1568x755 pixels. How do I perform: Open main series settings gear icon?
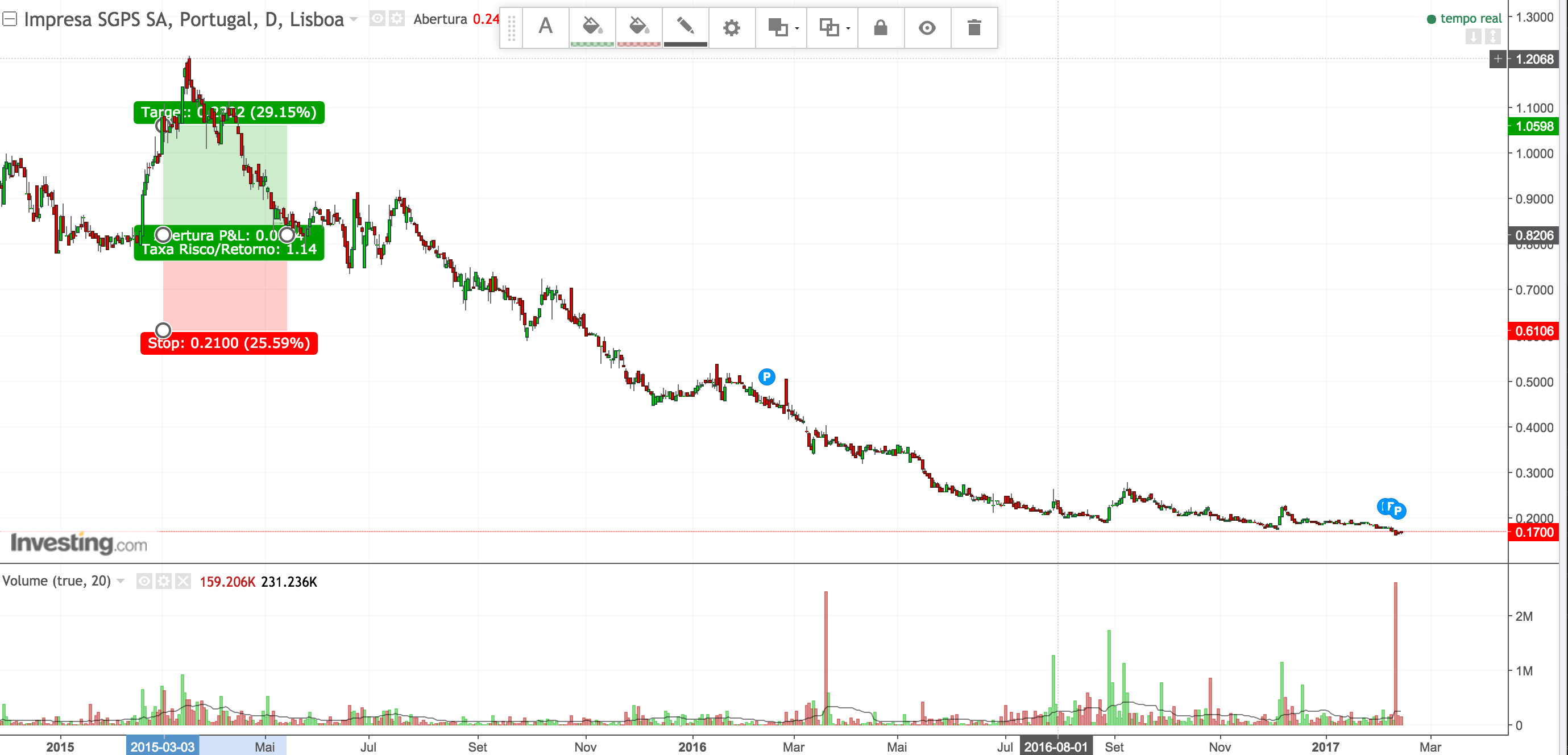tap(397, 19)
